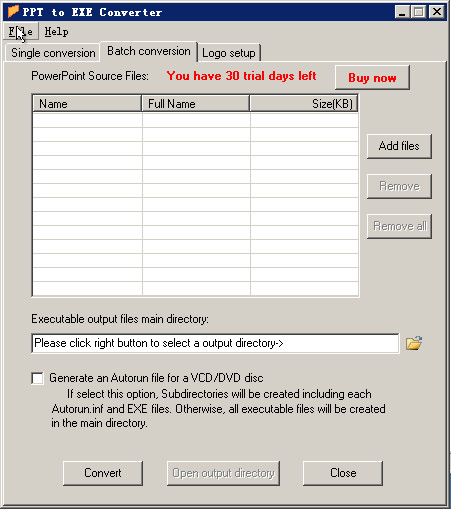Minimize the PPT to EXE Converter window
The height and width of the screenshot is (509, 451).
tap(402, 12)
